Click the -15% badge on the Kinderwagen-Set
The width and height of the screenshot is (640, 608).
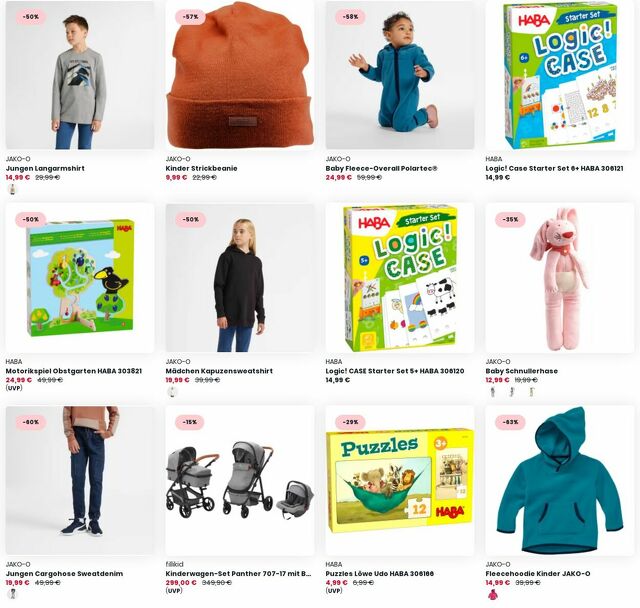tap(191, 422)
